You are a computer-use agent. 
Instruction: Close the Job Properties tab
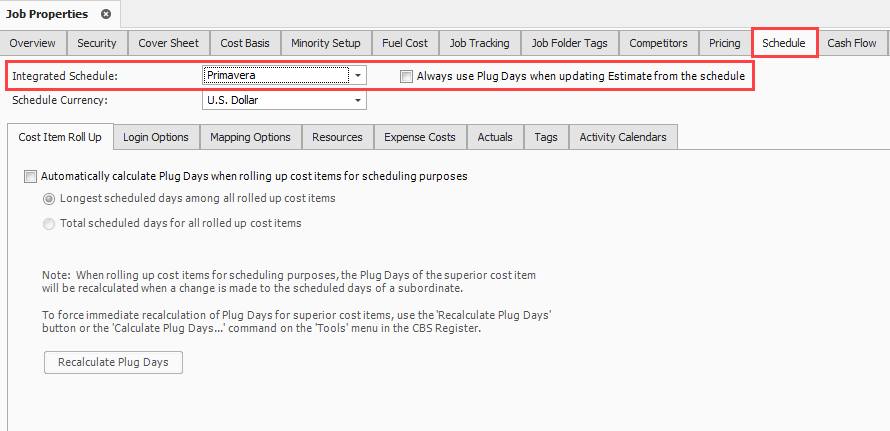pos(106,14)
